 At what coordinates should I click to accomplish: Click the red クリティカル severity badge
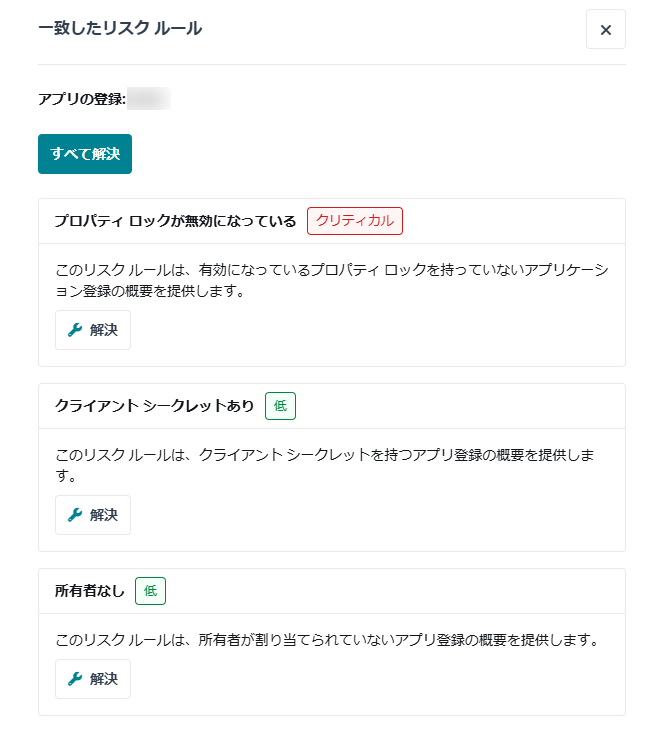click(x=355, y=221)
